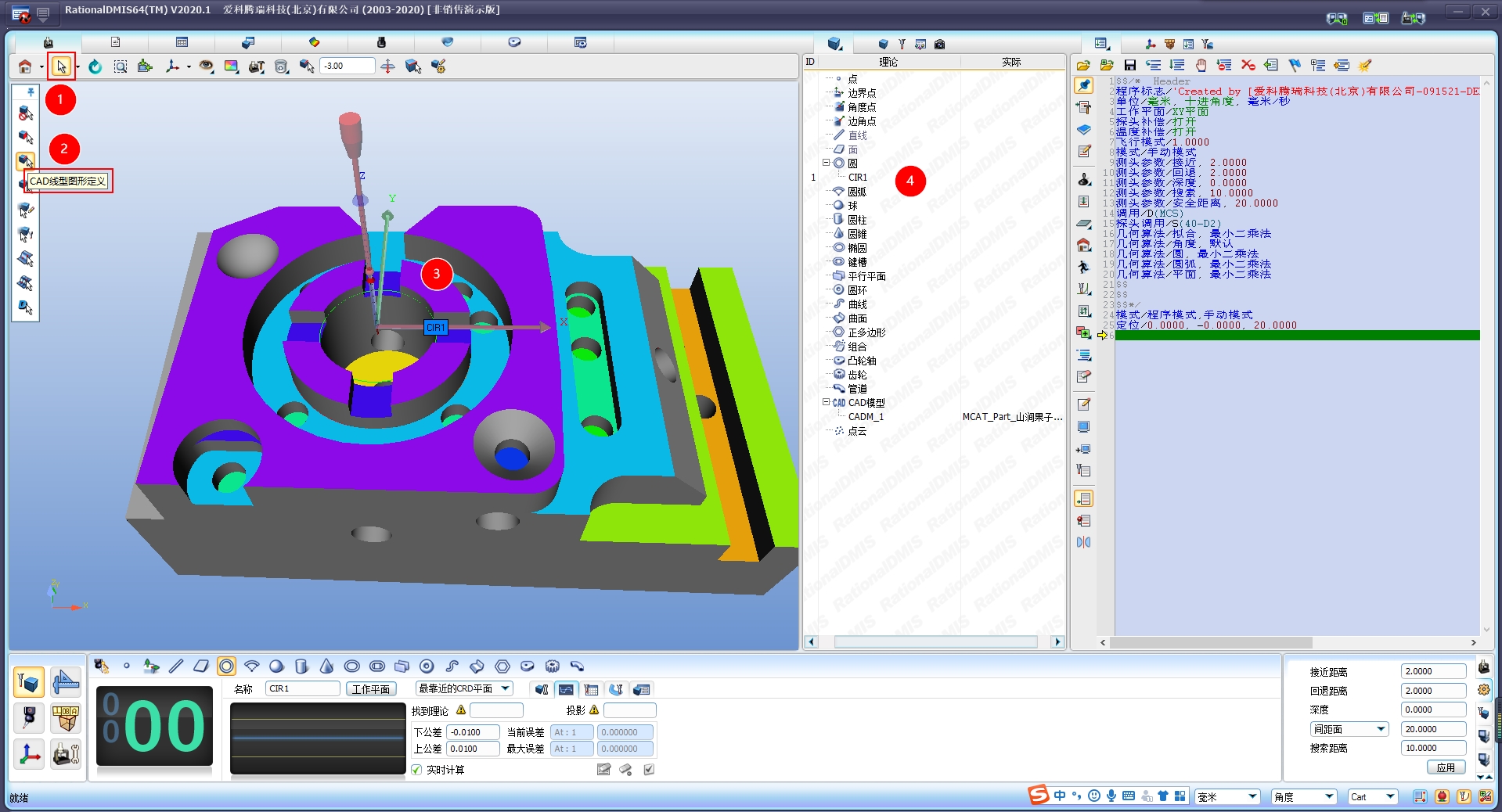Select the polygon hexagon icon in feature toolbar
Image resolution: width=1502 pixels, height=812 pixels.
pyautogui.click(x=502, y=666)
